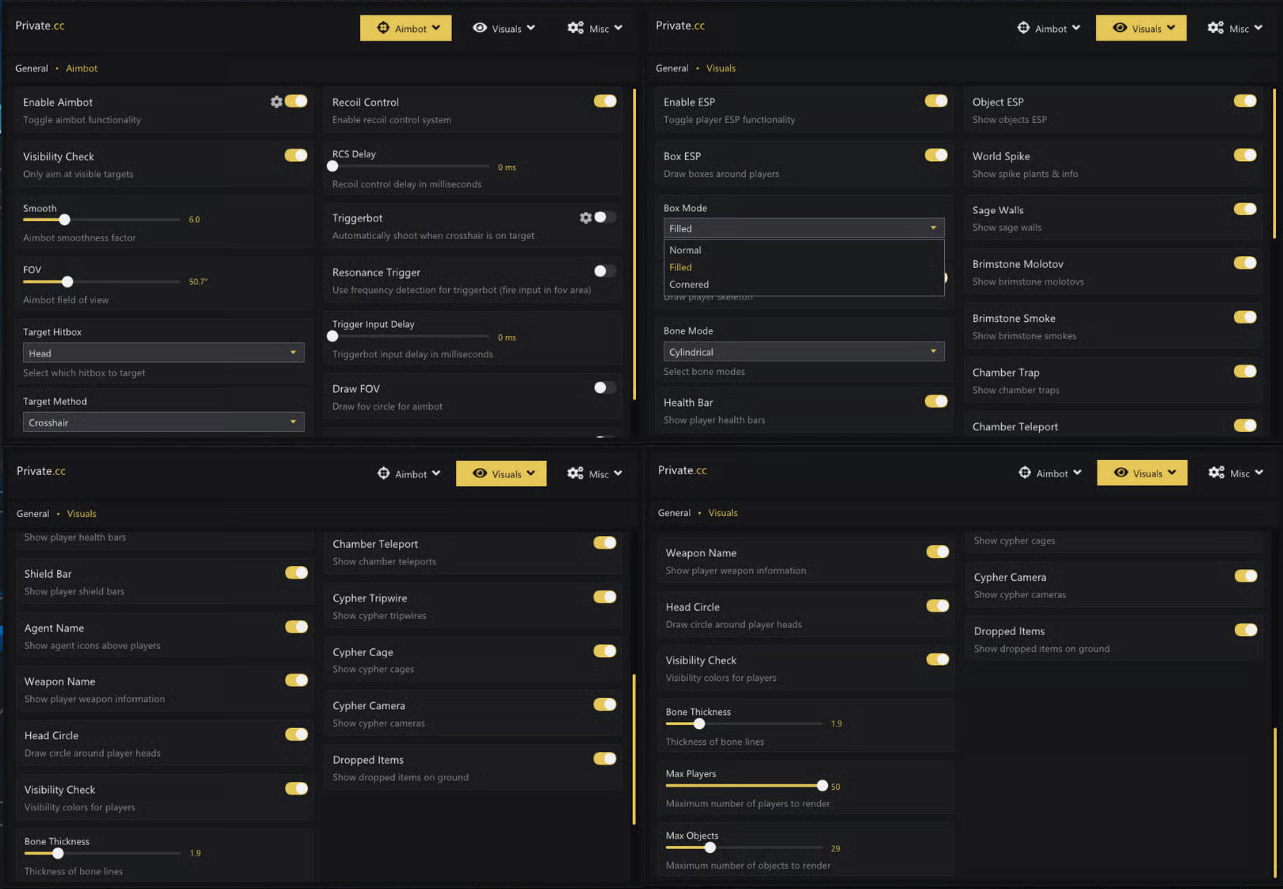Click the Visuals eye icon in the Aimbot settings window

tap(480, 28)
